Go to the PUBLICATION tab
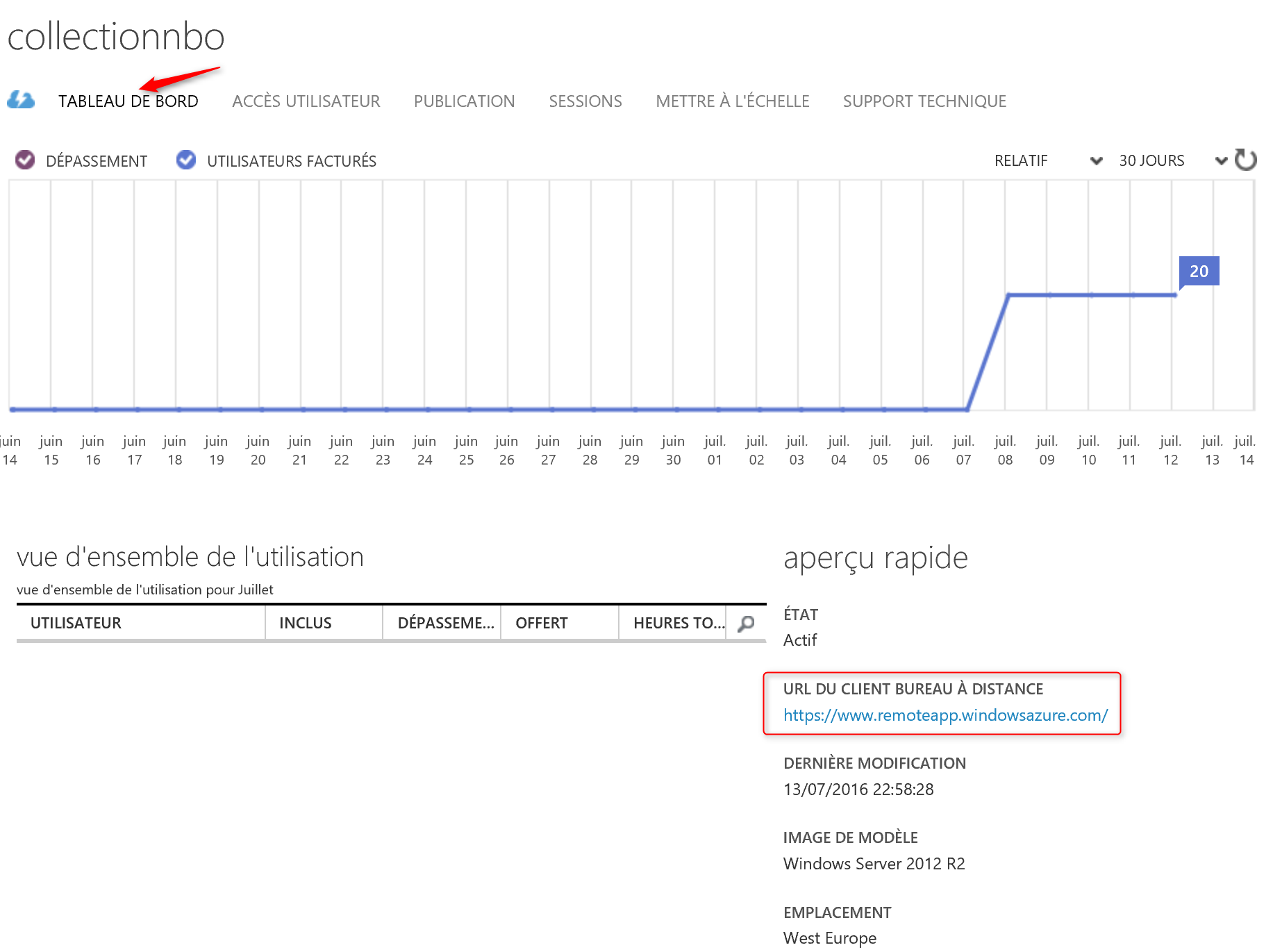 pos(464,101)
